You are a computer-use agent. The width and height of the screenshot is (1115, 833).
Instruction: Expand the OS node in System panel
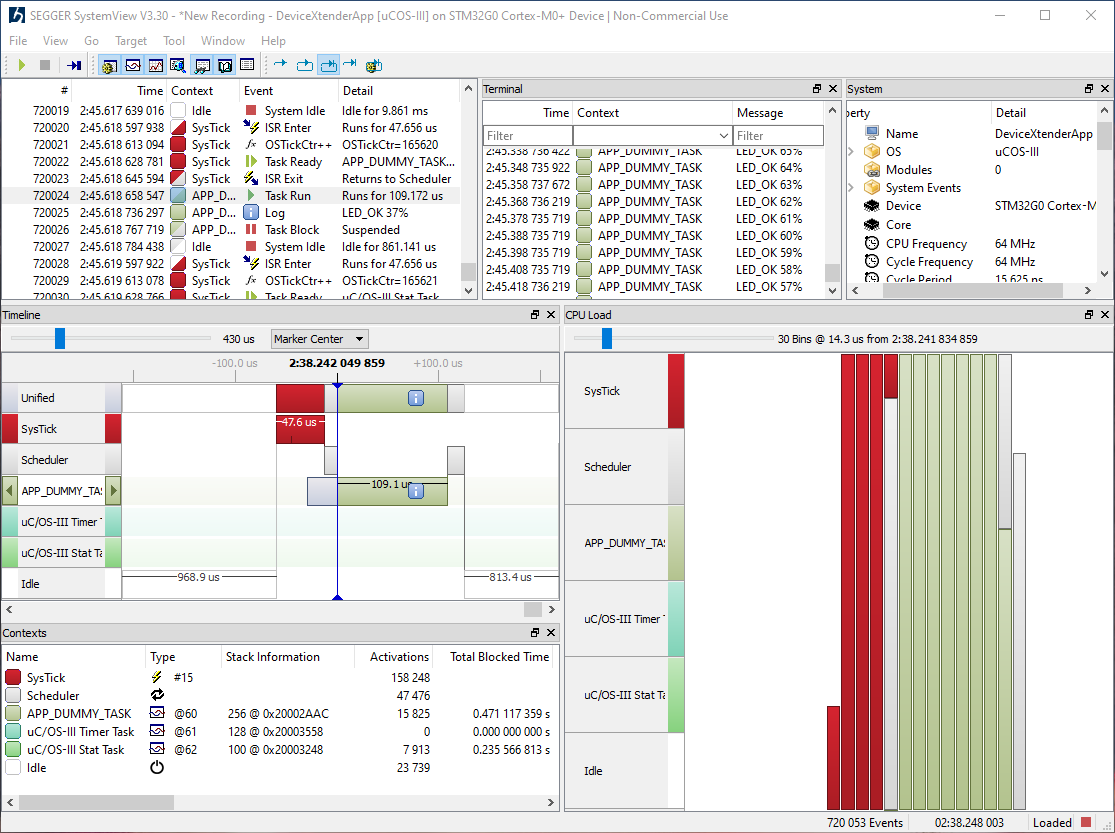click(851, 152)
